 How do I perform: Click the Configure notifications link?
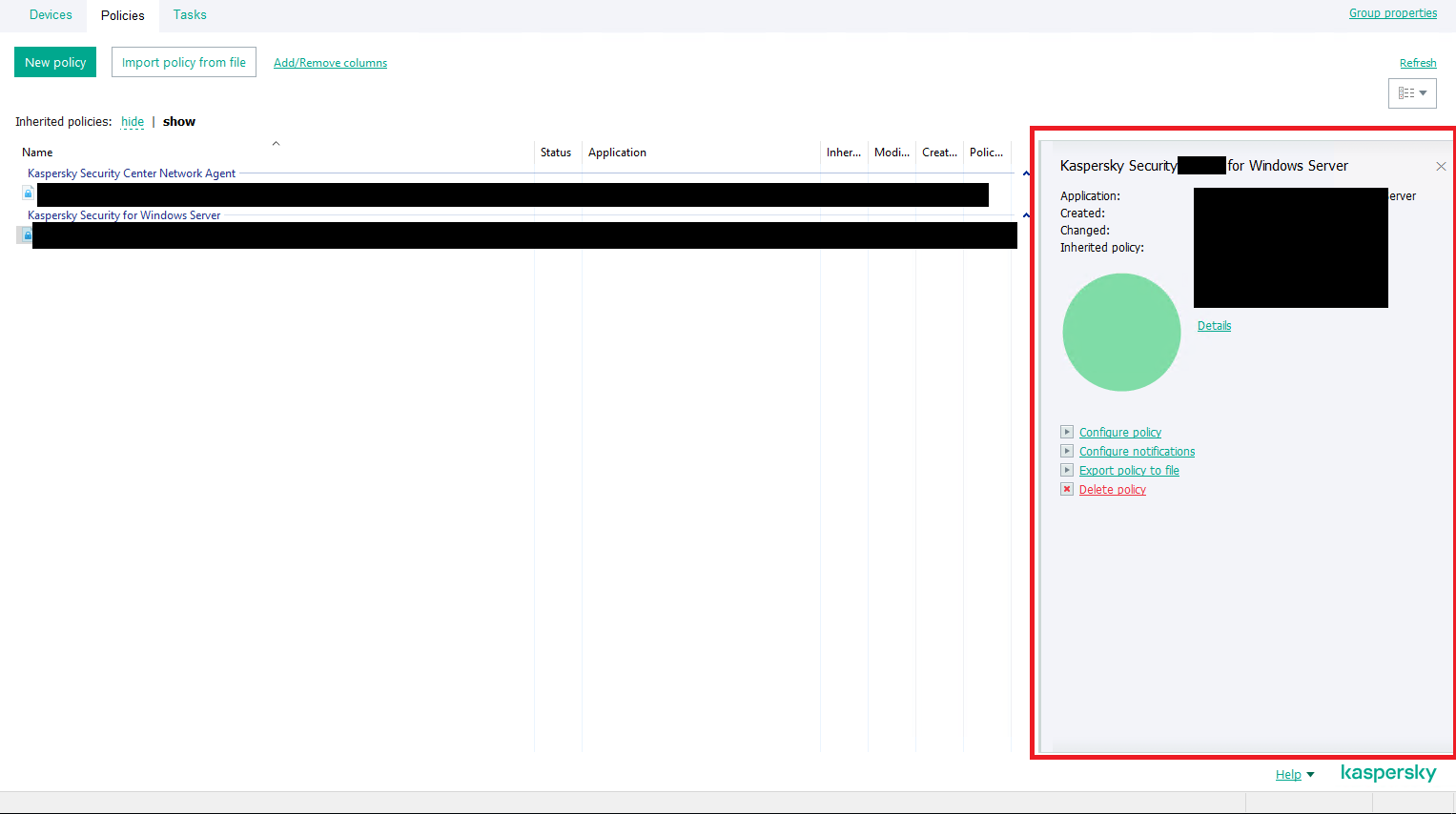click(x=1137, y=452)
